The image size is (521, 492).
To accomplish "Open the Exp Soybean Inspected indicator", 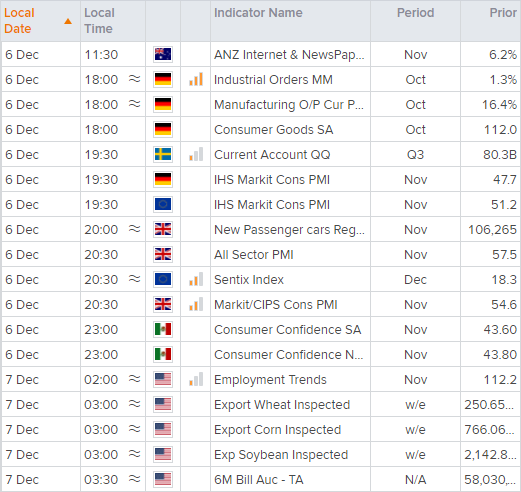I will [281, 455].
